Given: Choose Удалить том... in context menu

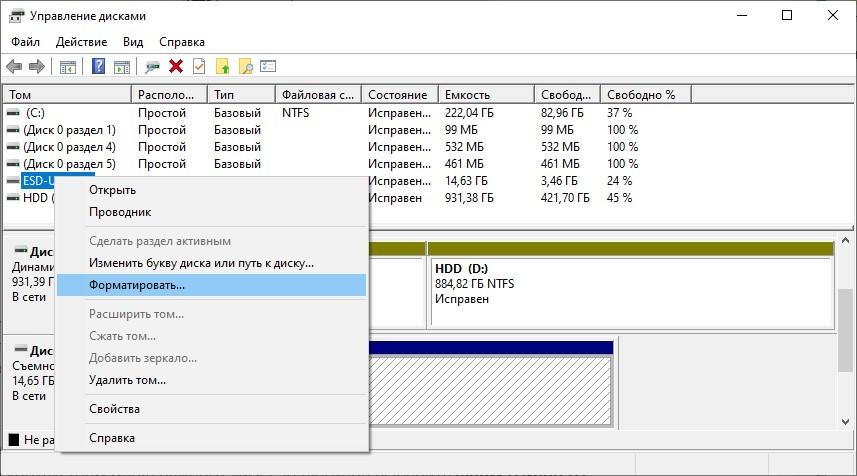Looking at the screenshot, I should pos(212,380).
